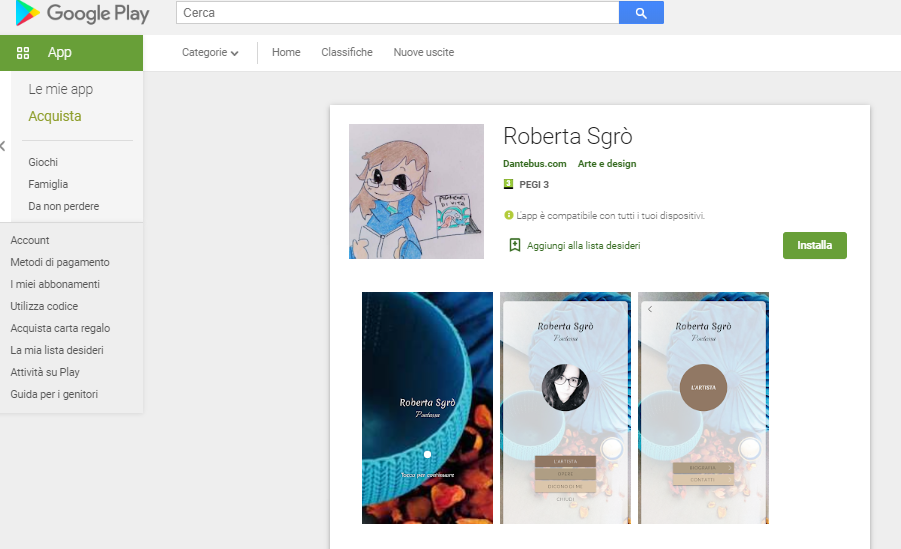Viewport: 901px width, 549px height.
Task: Select Le mie app in sidebar
Action: 61,89
